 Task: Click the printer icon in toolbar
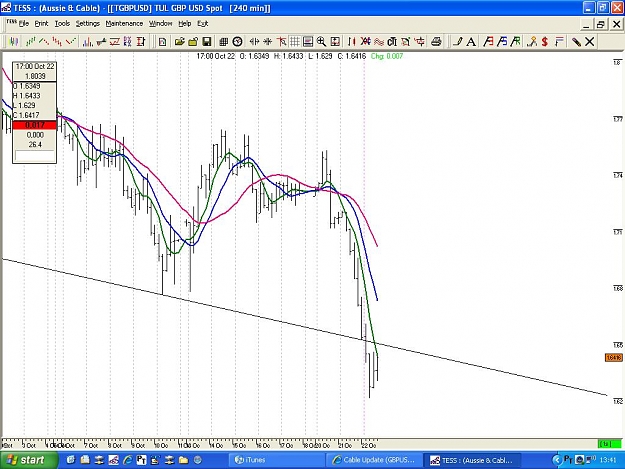click(436, 41)
